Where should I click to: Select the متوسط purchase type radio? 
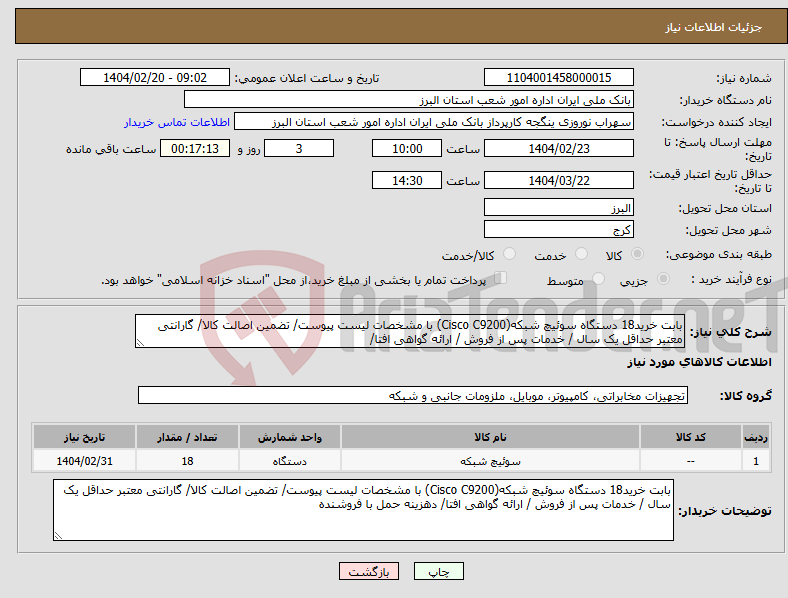tap(599, 278)
